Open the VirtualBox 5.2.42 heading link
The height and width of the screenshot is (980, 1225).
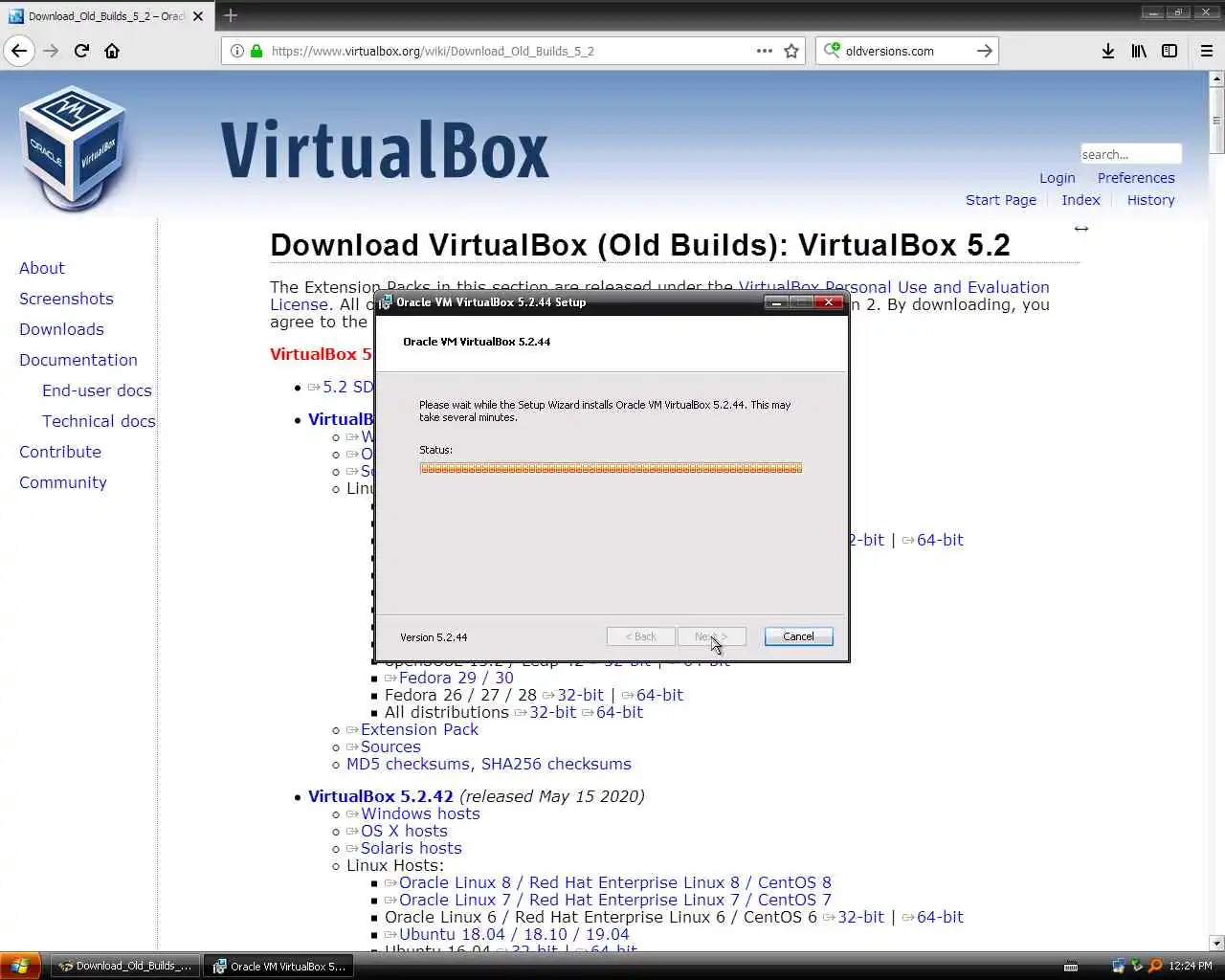pos(381,796)
